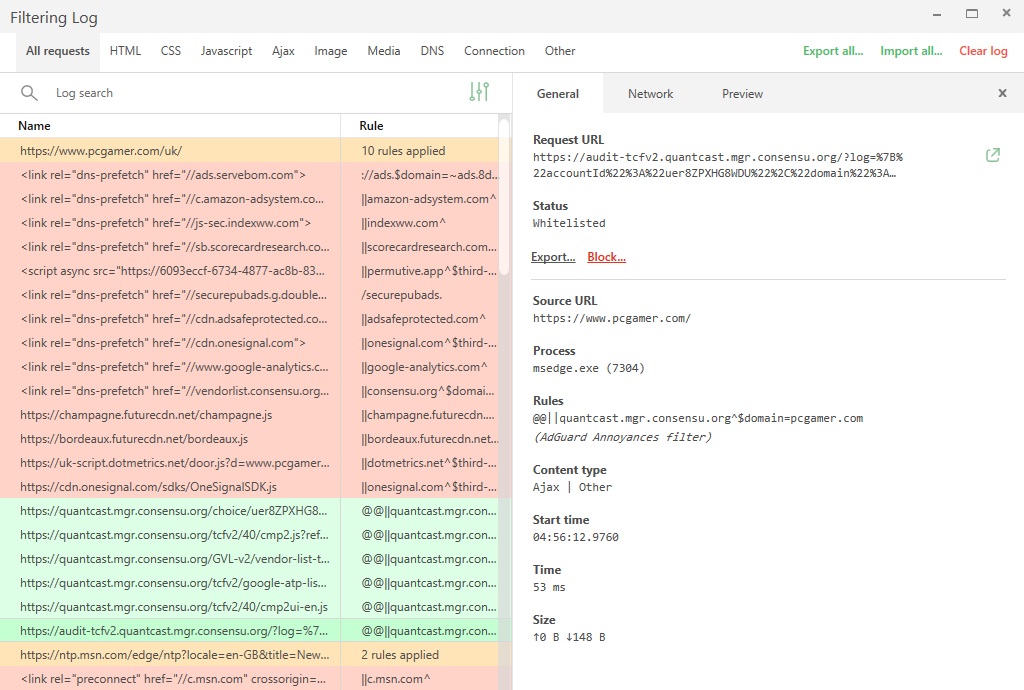Screen dimensions: 1024x690
Task: Open the Preview tab
Action: [x=741, y=93]
